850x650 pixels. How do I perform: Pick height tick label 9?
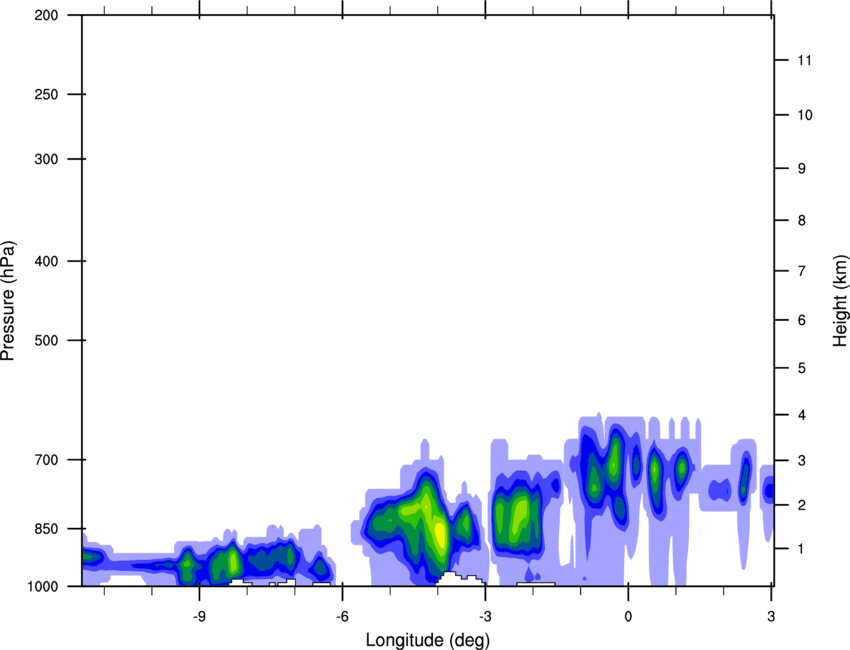click(x=802, y=169)
